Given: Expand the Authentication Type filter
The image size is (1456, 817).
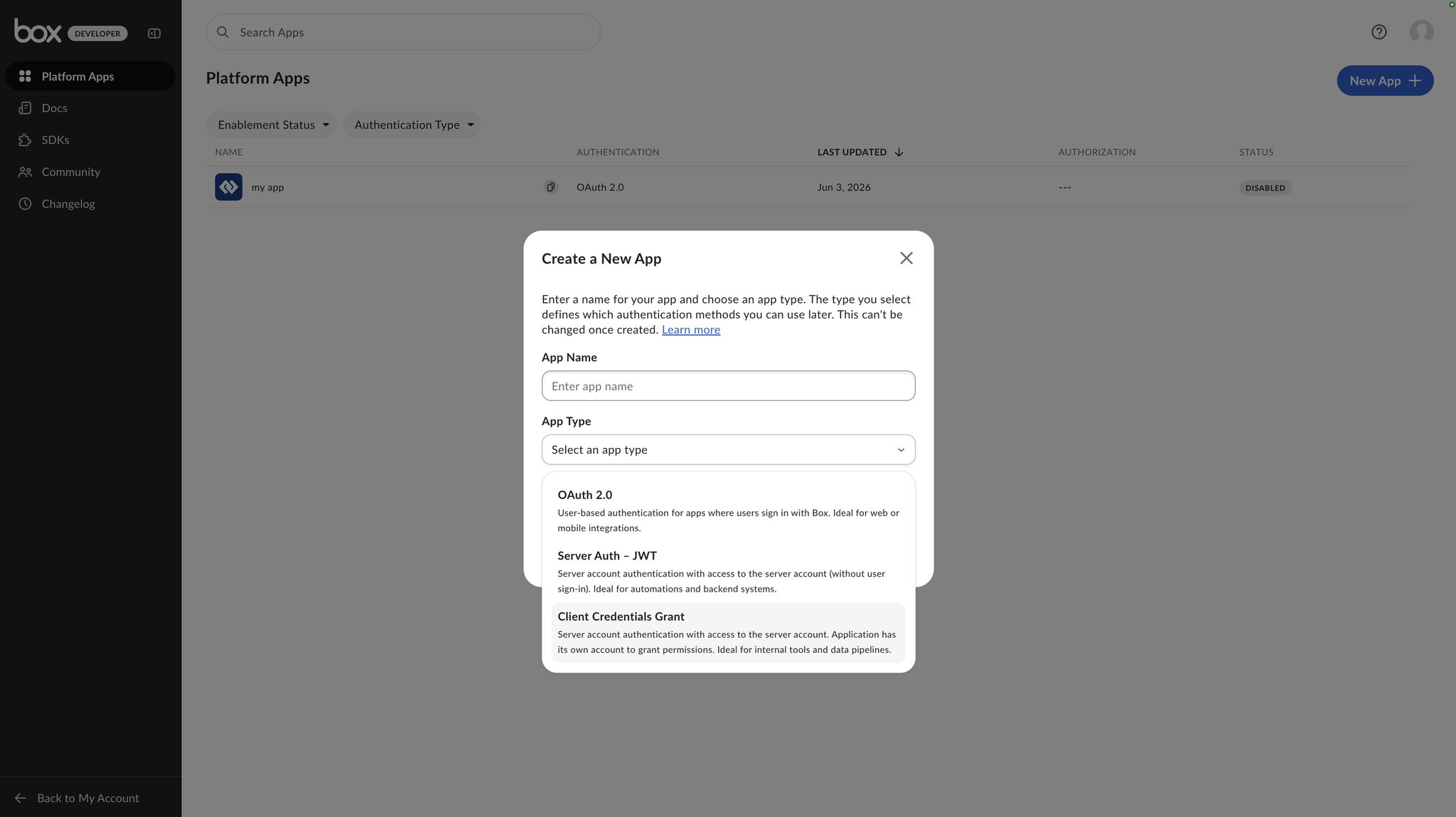Looking at the screenshot, I should tap(412, 124).
